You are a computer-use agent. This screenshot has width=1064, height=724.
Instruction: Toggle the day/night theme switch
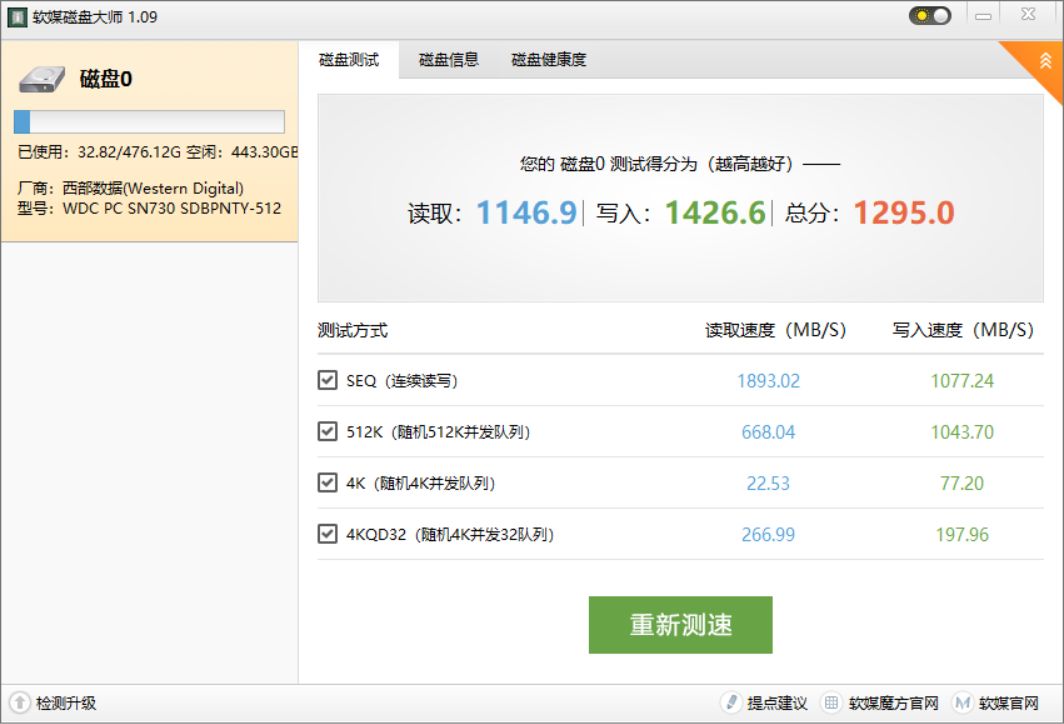(928, 15)
